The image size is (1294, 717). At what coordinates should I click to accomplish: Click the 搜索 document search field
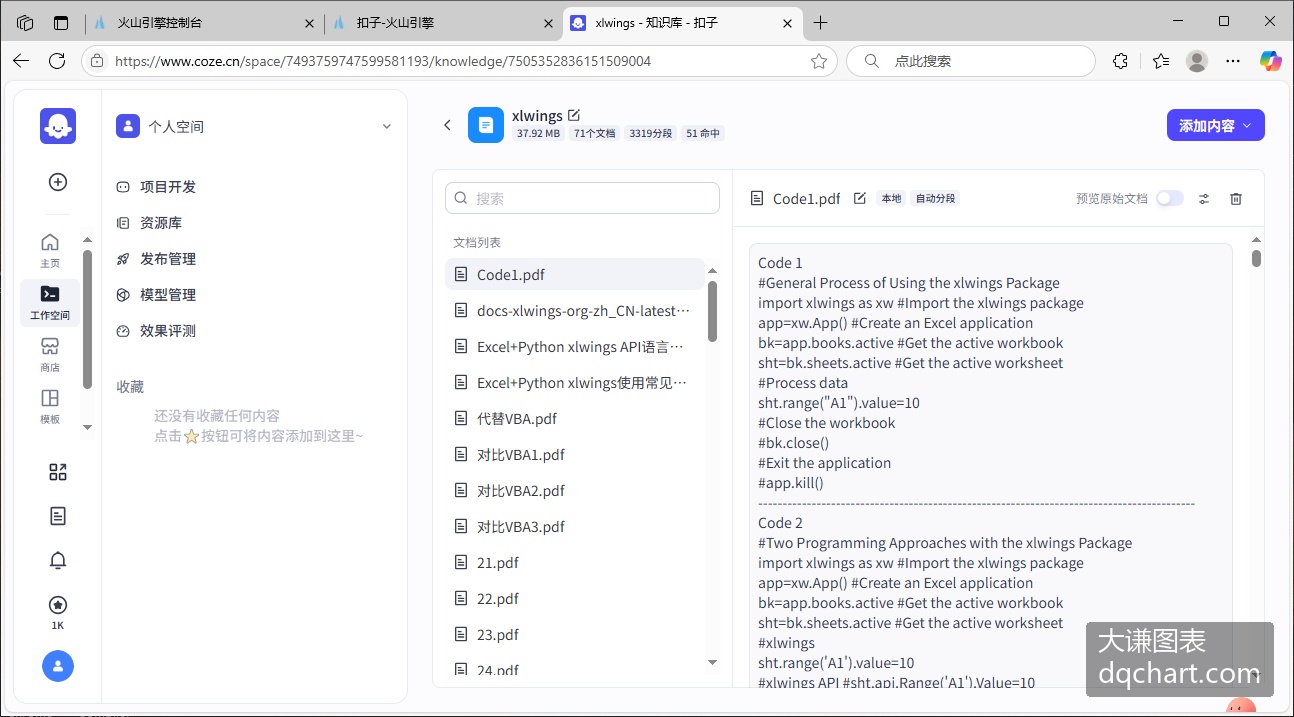[582, 198]
